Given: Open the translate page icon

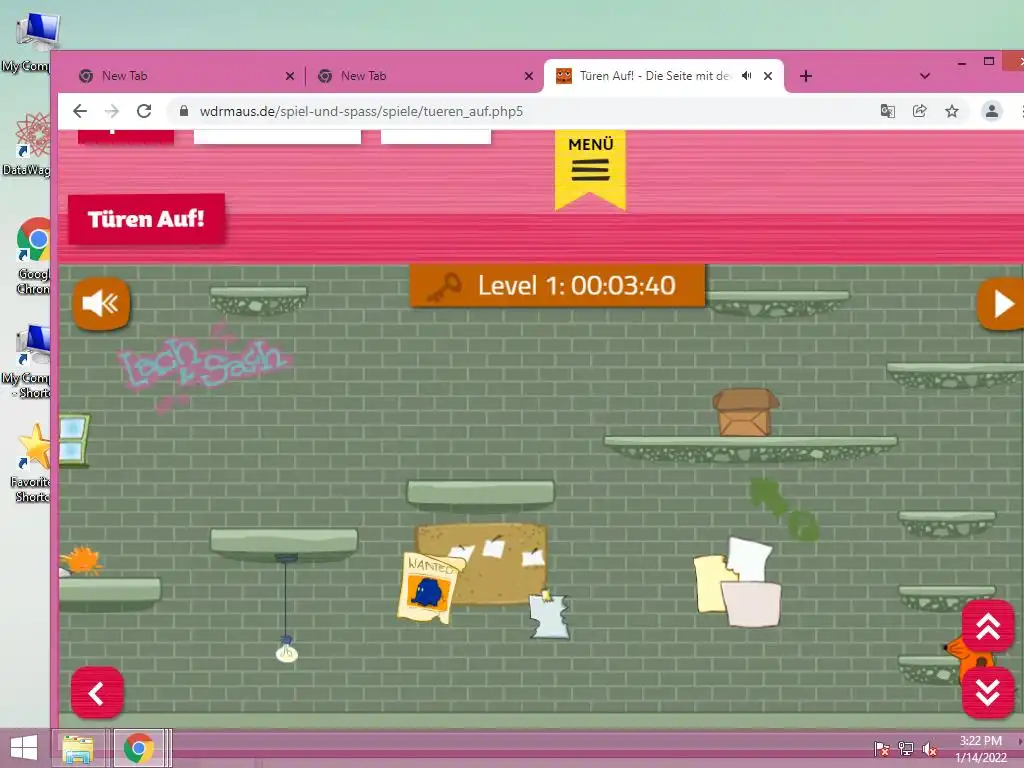Looking at the screenshot, I should click(x=888, y=111).
